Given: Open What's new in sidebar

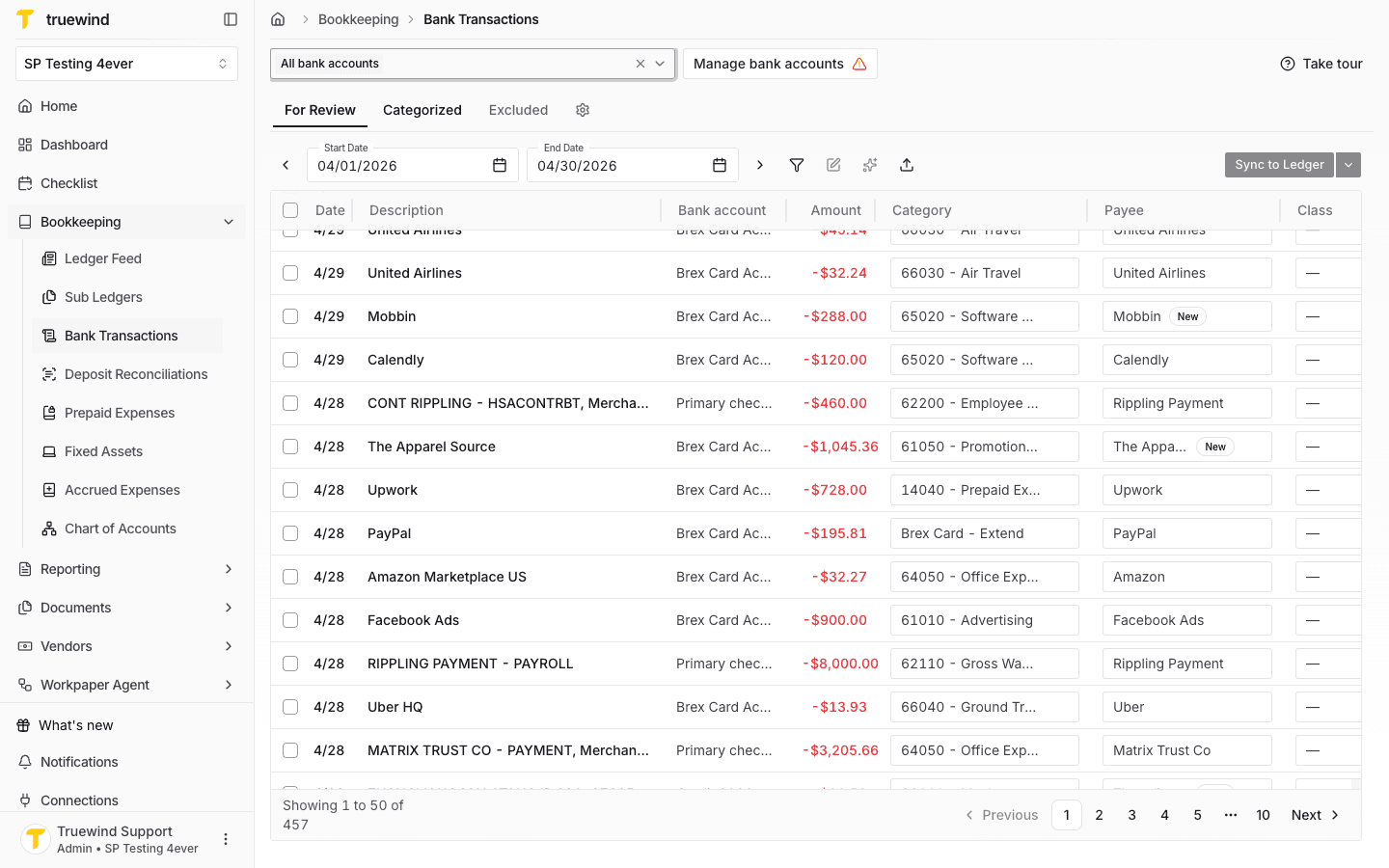Looking at the screenshot, I should pyautogui.click(x=126, y=725).
